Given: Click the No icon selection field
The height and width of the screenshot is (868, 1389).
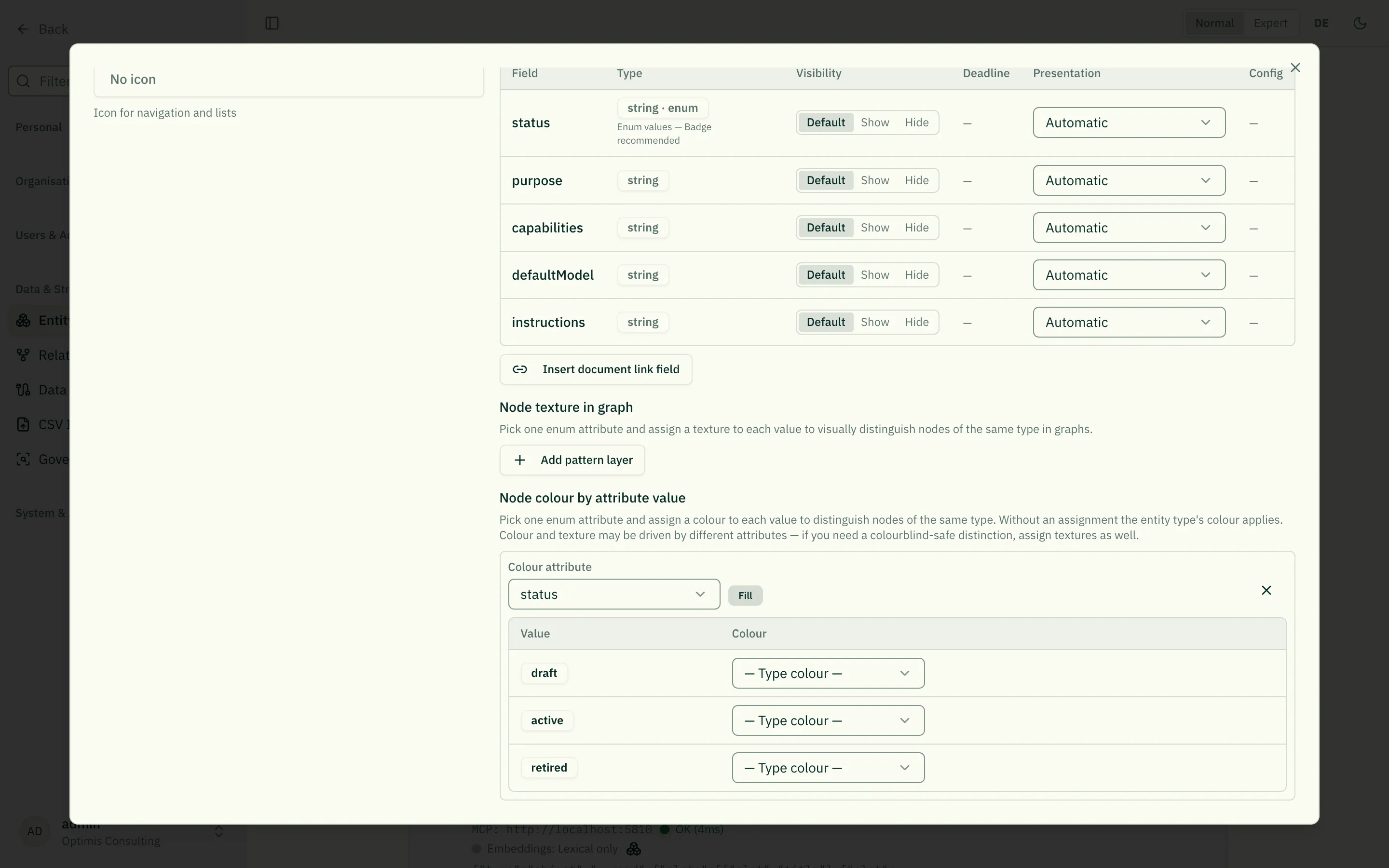Looking at the screenshot, I should pos(288,80).
